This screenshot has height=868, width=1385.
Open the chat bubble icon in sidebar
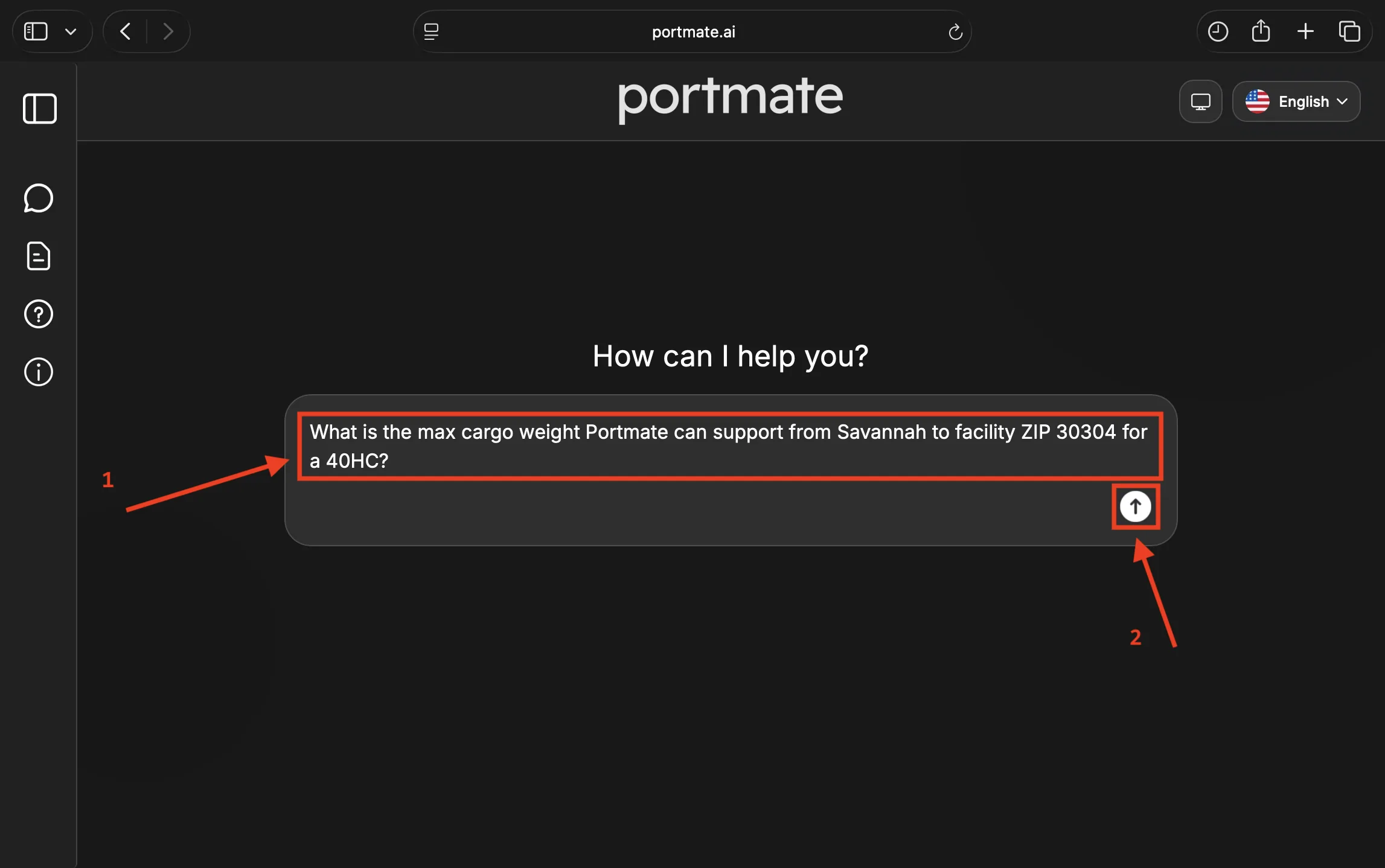pos(39,198)
